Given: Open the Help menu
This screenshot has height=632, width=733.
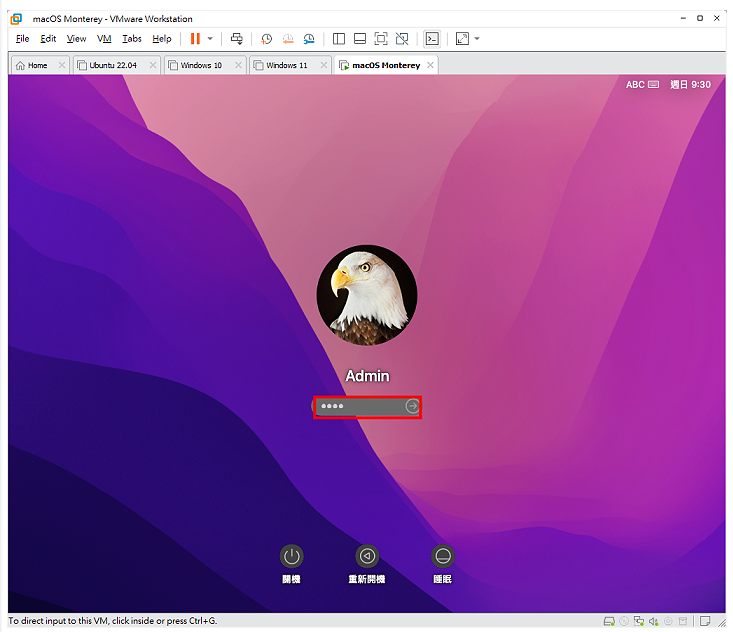Looking at the screenshot, I should pyautogui.click(x=162, y=39).
